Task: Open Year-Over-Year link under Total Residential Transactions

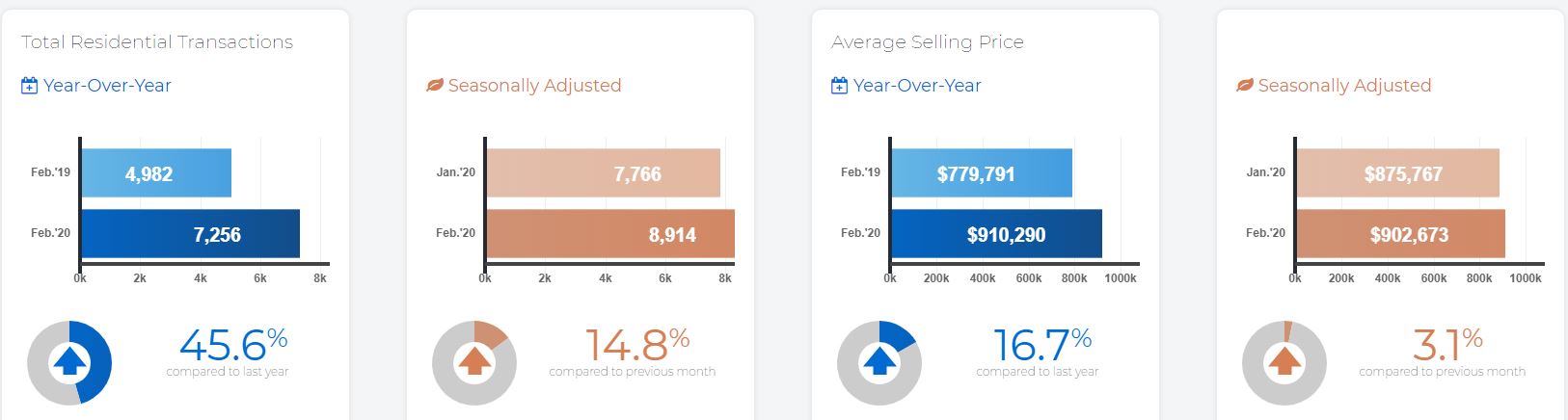Action: [107, 86]
